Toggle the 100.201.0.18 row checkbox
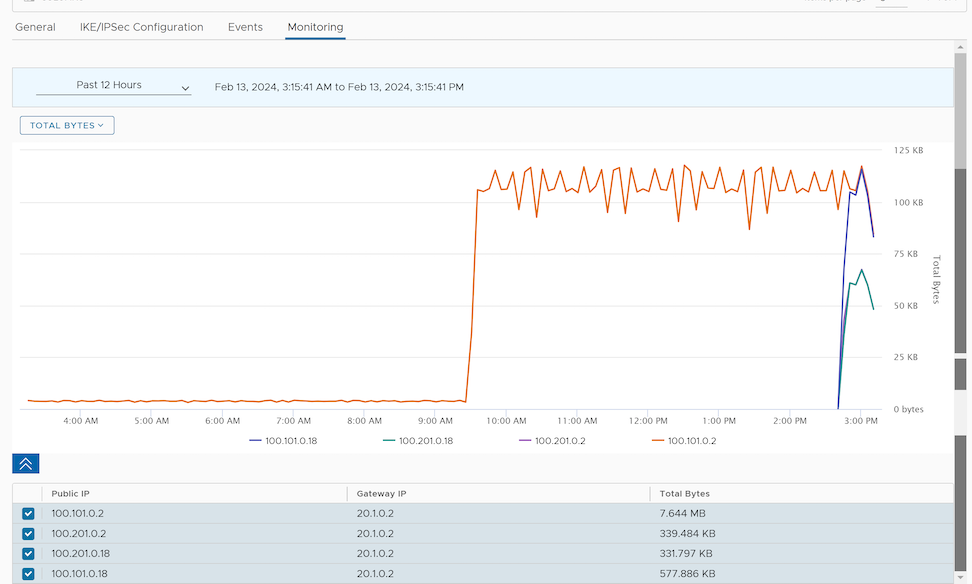The image size is (972, 584). (x=28, y=553)
